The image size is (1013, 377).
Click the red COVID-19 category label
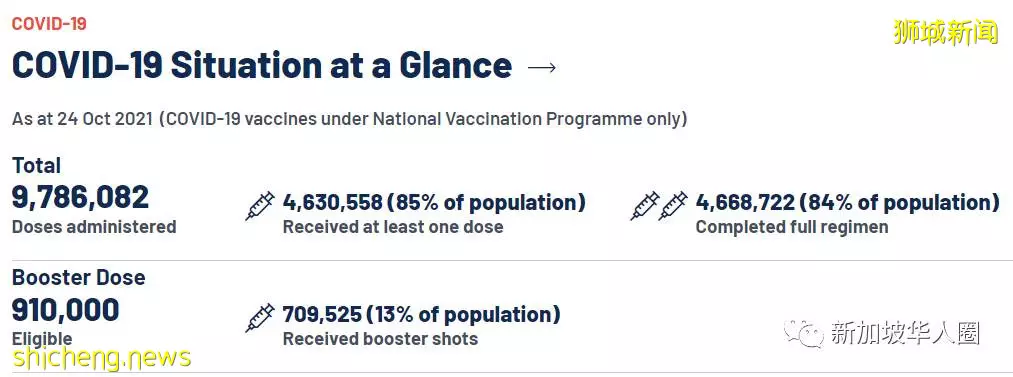pyautogui.click(x=49, y=25)
